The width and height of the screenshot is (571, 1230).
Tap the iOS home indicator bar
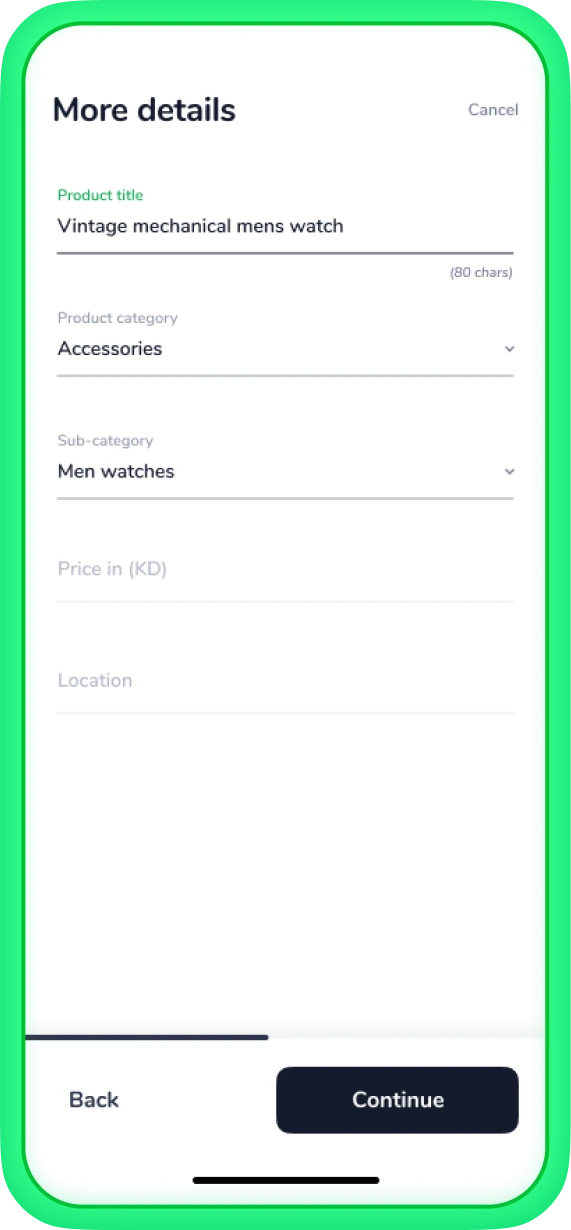(286, 1180)
